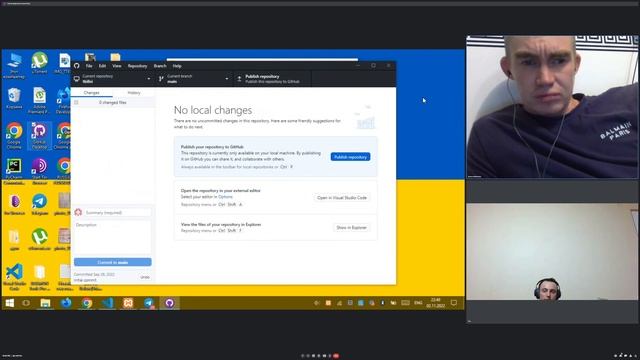Open VS Code from the taskbar
Viewport: 640px width, 360px height.
107,303
